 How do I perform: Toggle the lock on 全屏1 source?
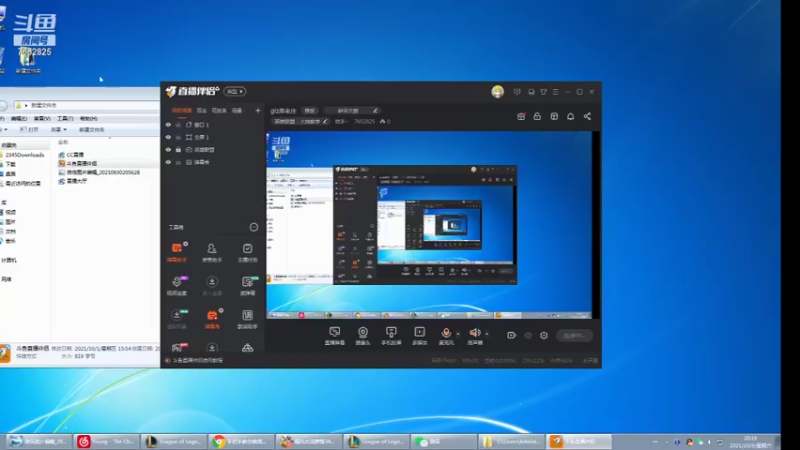click(178, 137)
